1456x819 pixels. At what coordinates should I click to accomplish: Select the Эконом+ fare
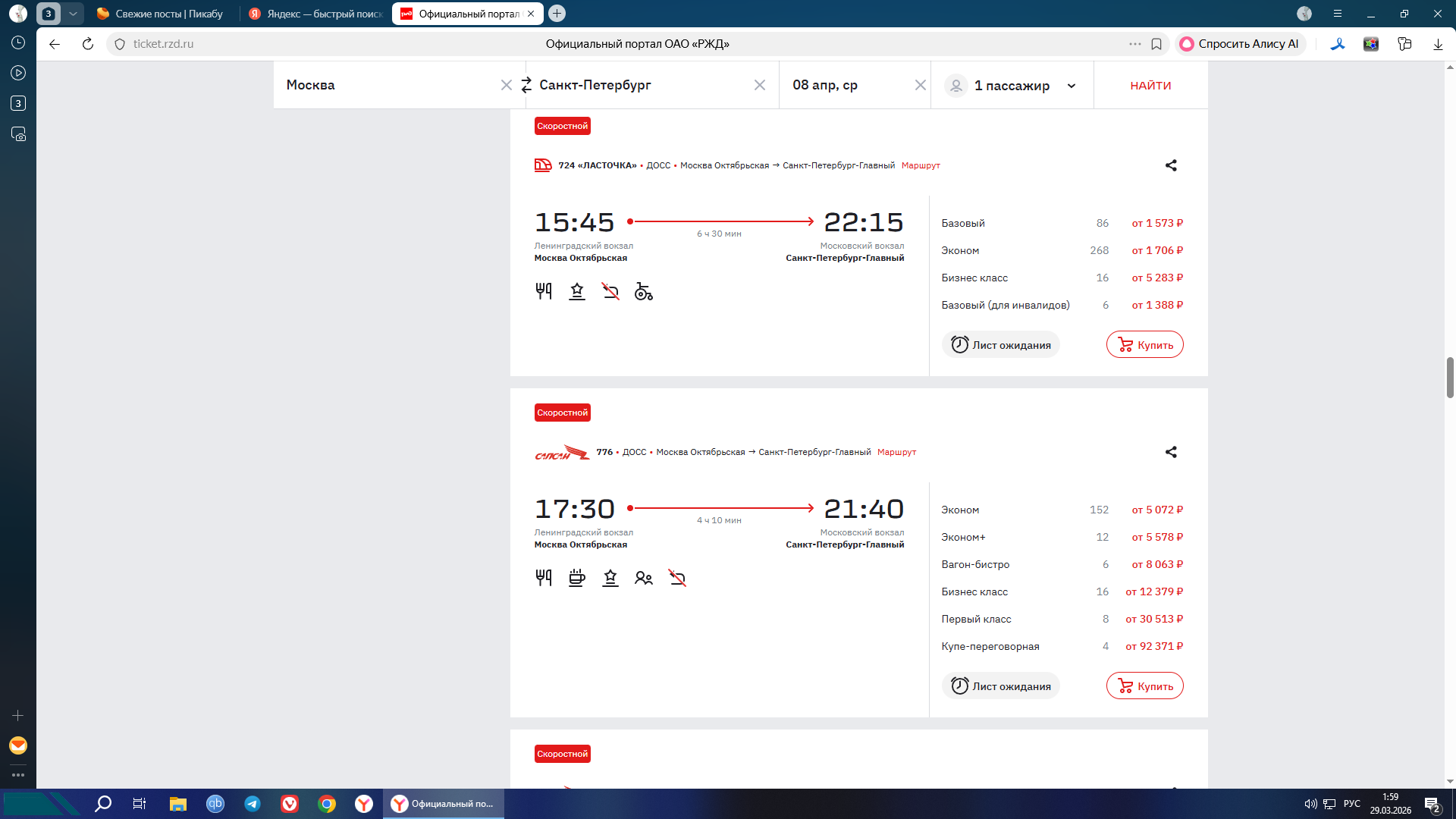[x=1062, y=537]
